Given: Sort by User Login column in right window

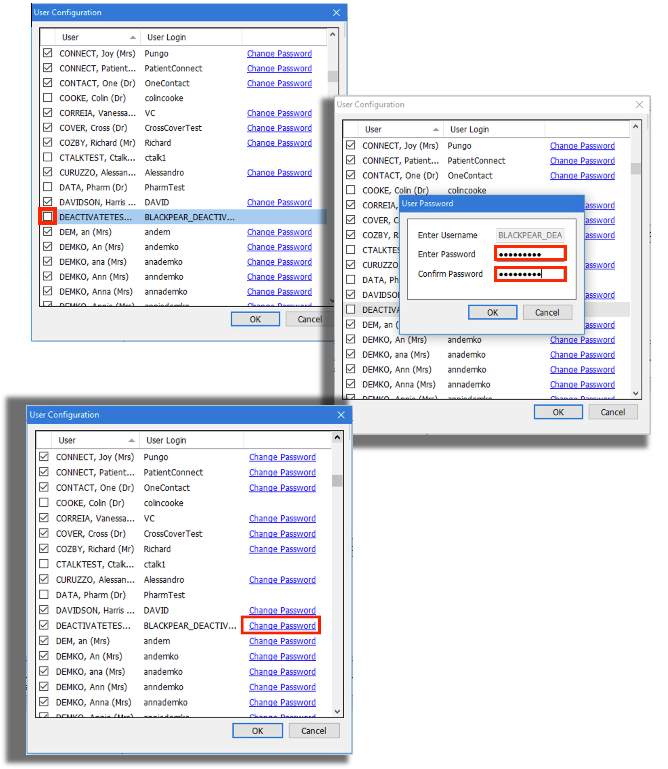Looking at the screenshot, I should click(x=494, y=129).
